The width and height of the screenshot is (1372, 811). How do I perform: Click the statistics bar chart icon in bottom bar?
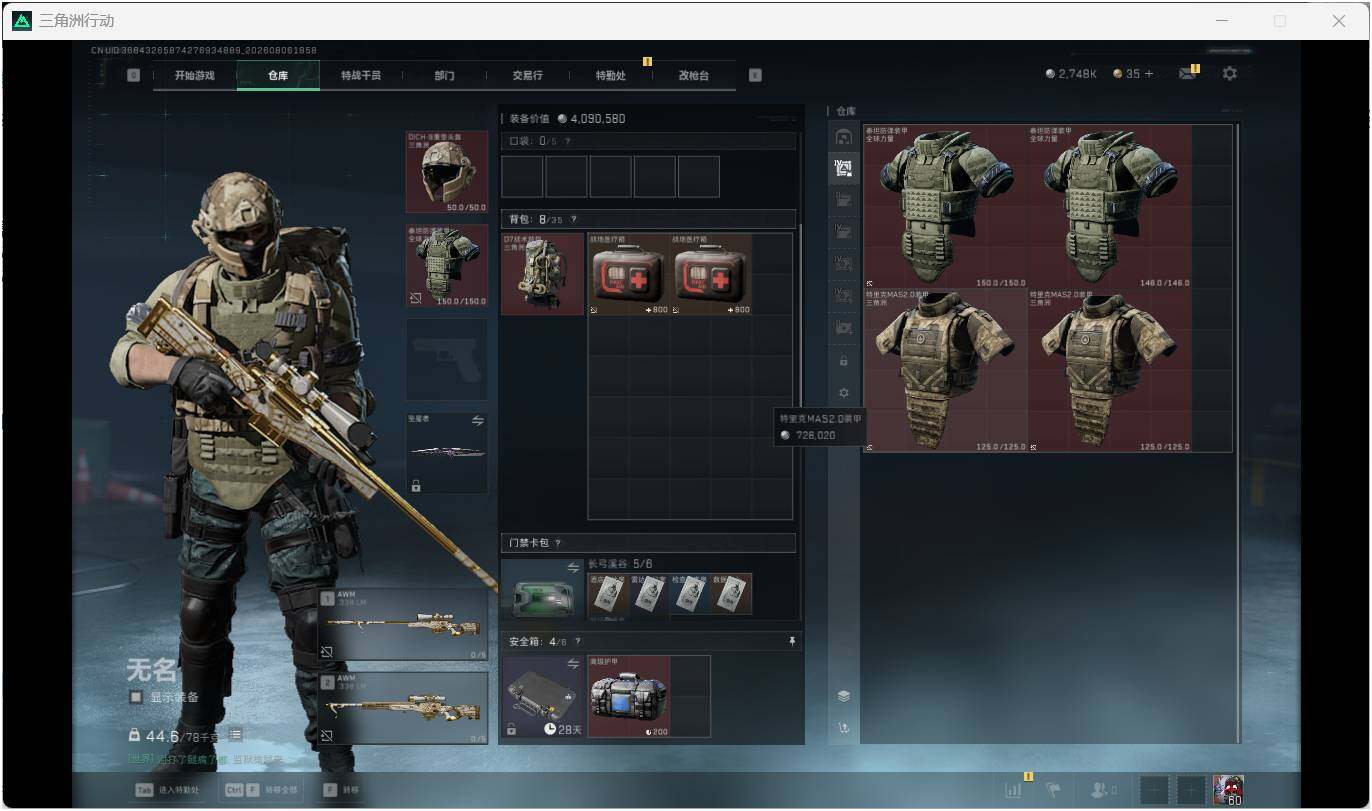coord(1013,790)
